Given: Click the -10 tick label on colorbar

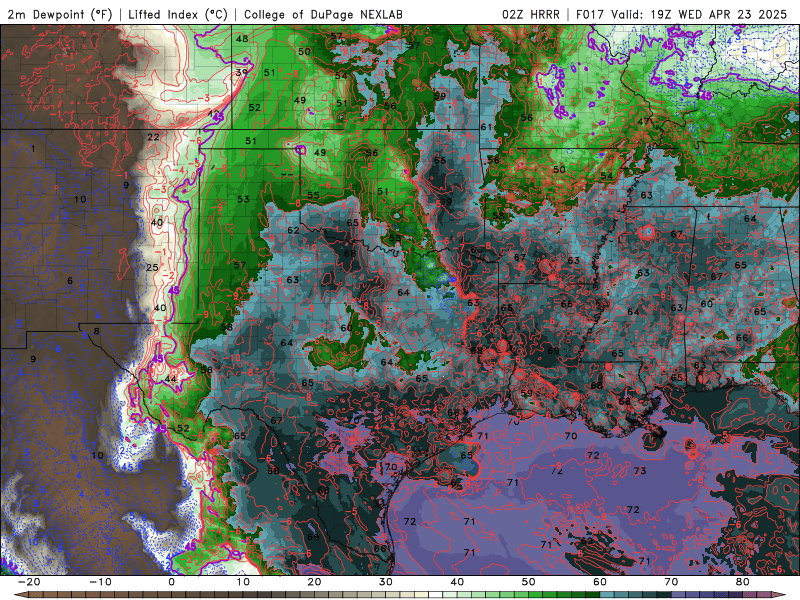Looking at the screenshot, I should 100,582.
